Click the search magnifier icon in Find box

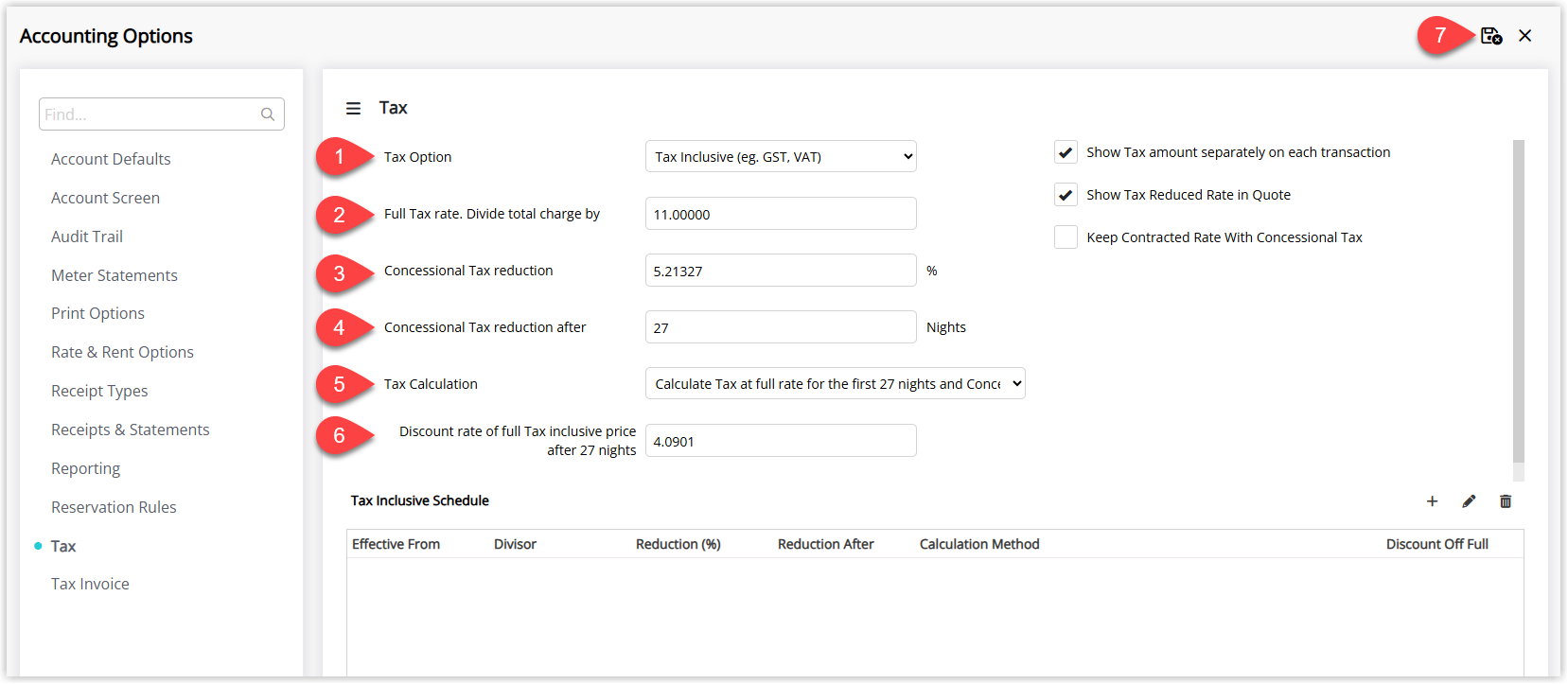tap(268, 114)
